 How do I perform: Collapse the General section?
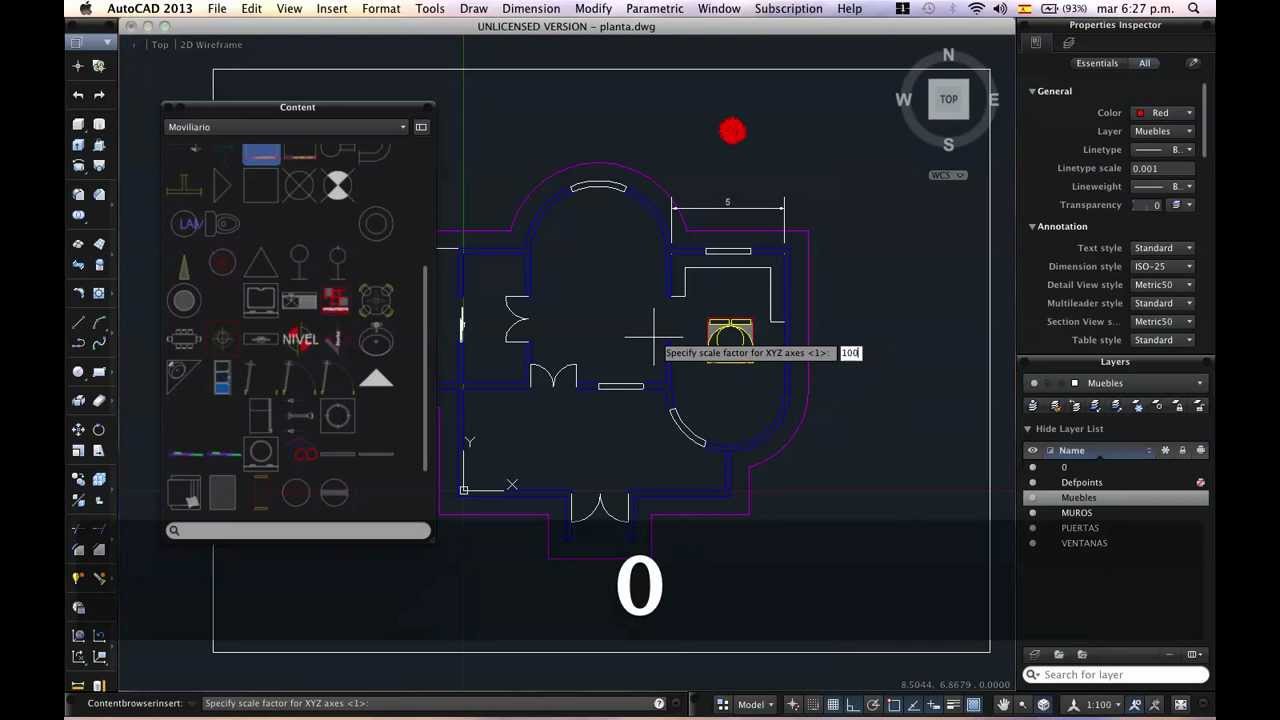click(x=1032, y=91)
